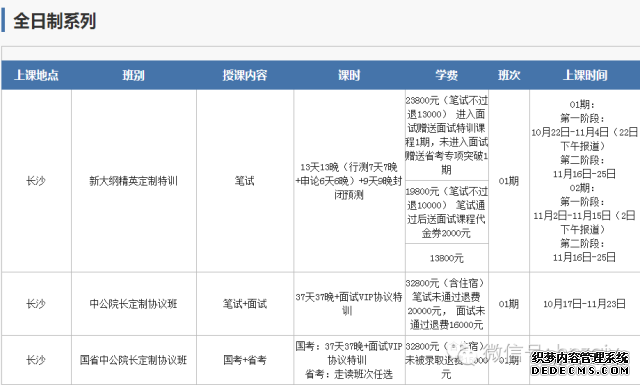The height and width of the screenshot is (385, 640).
Task: Click 01期 in the 新大纲精英定制特训 row
Action: tap(509, 181)
